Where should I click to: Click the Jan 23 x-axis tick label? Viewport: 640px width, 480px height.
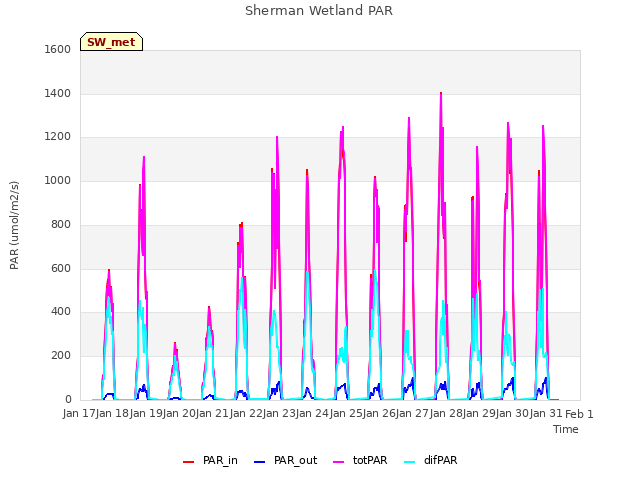click(279, 414)
